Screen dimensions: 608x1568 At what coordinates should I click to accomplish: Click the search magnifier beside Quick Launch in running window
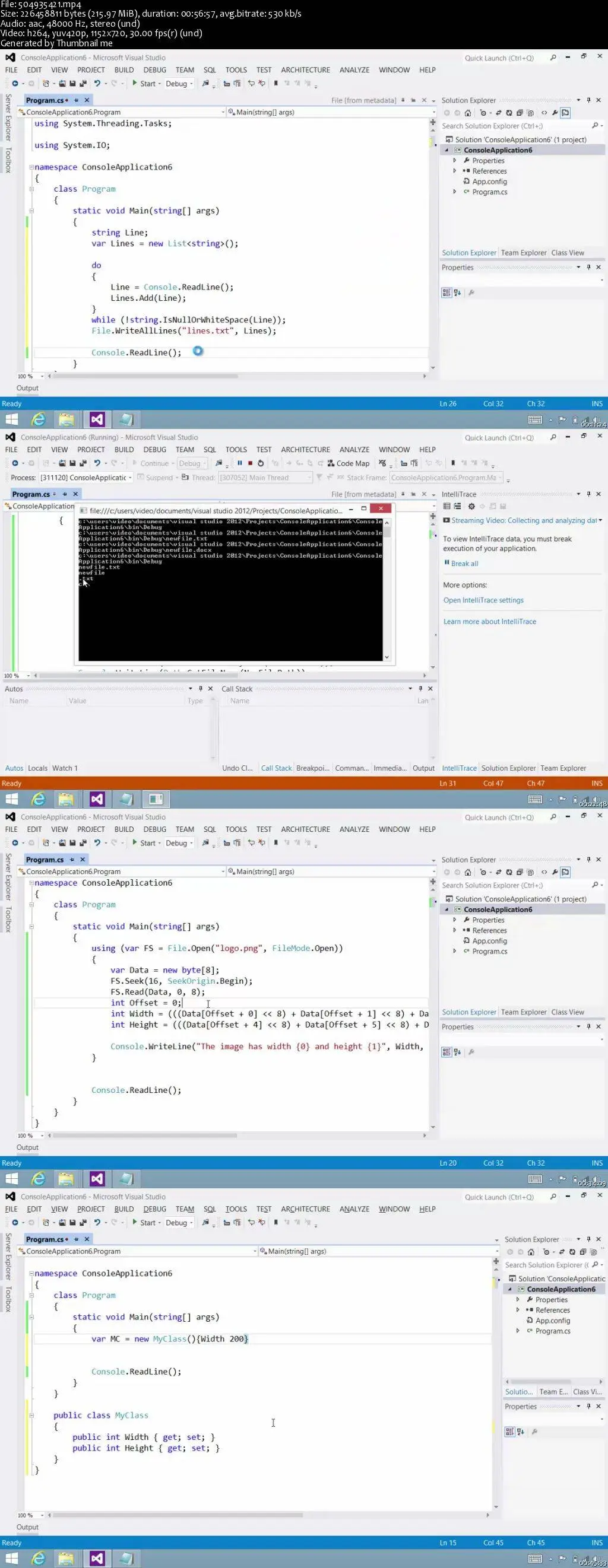tap(553, 438)
